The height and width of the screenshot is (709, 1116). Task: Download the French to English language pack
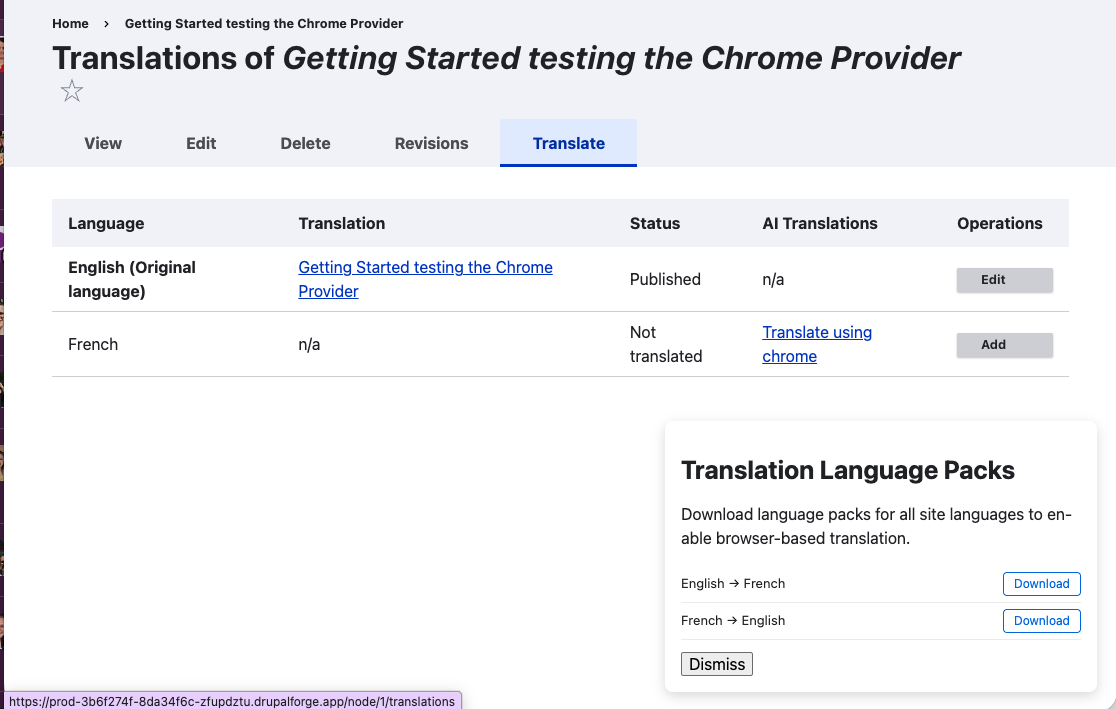point(1041,620)
